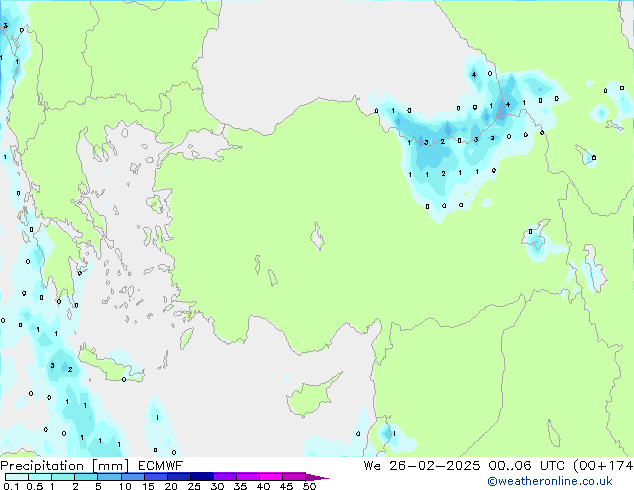The image size is (634, 490).
Task: Click the '30' legend scale label
Action: click(x=217, y=486)
